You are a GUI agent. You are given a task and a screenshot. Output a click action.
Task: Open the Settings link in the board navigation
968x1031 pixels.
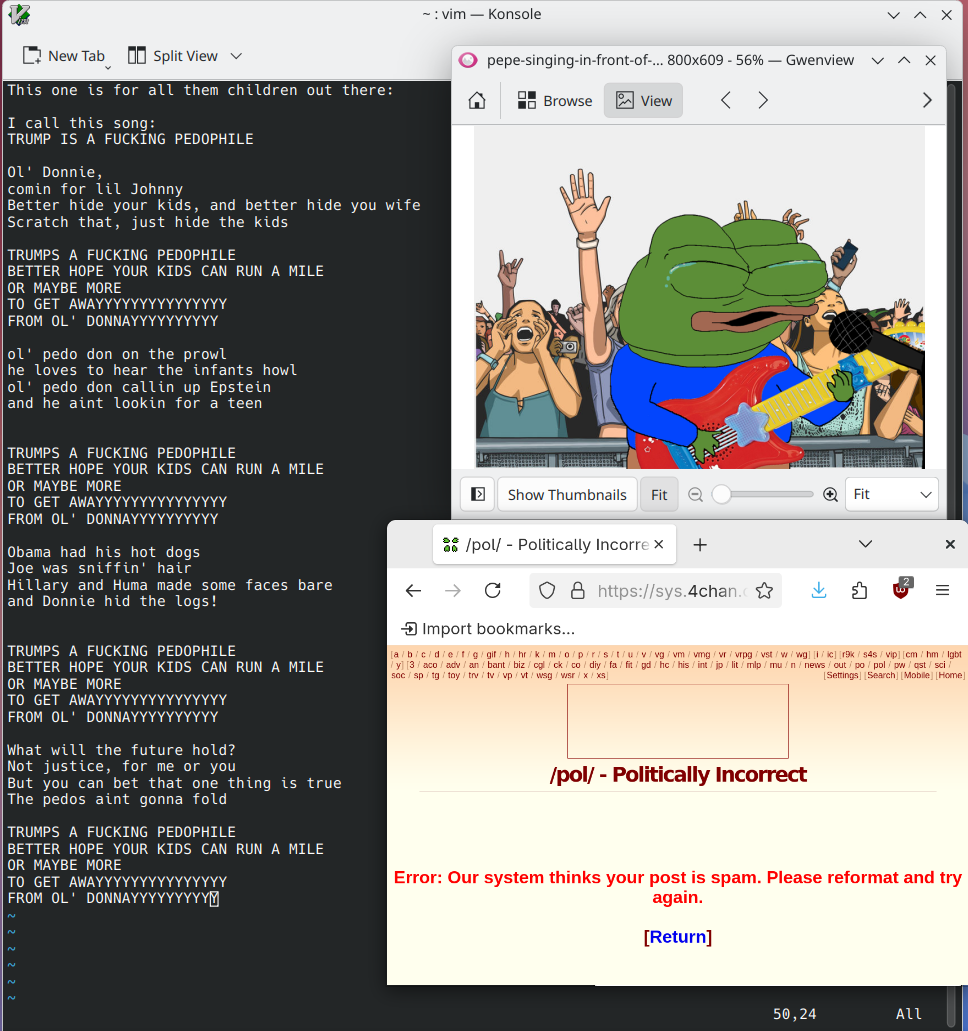pyautogui.click(x=842, y=675)
